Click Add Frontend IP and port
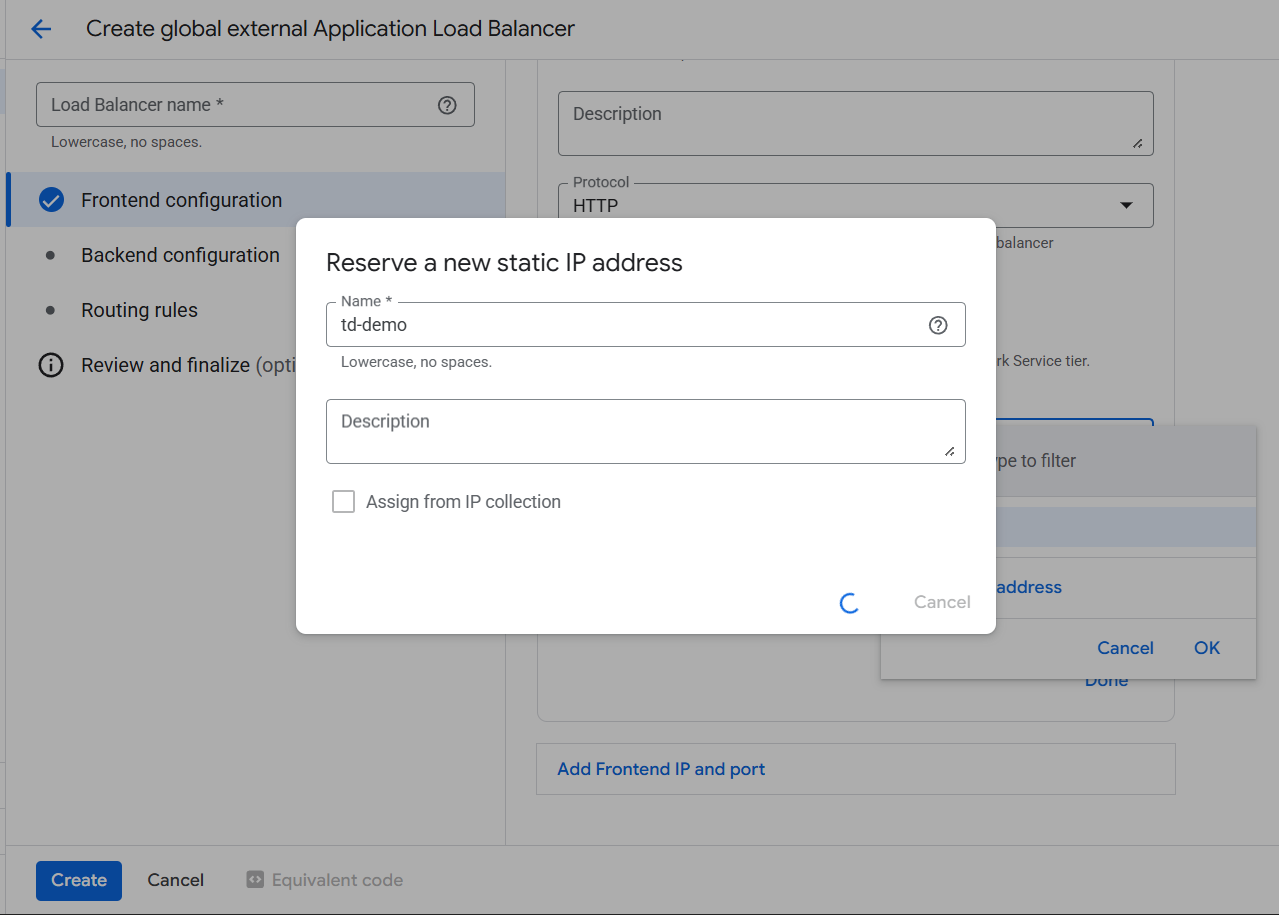The image size is (1279, 915). pyautogui.click(x=661, y=769)
